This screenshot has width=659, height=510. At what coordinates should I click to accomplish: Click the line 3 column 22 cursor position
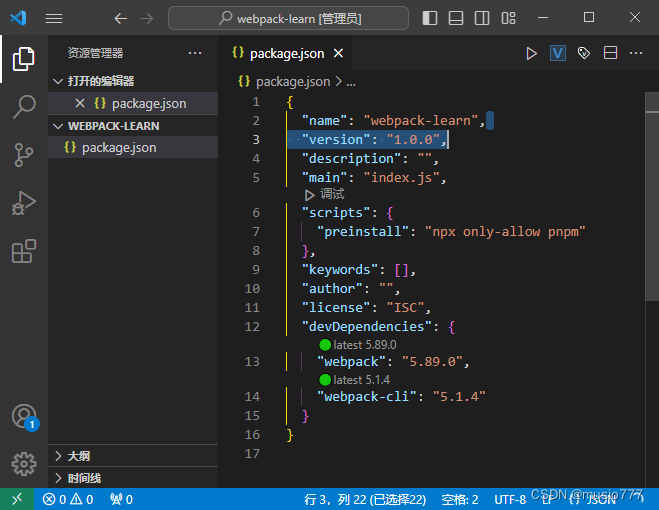click(365, 499)
